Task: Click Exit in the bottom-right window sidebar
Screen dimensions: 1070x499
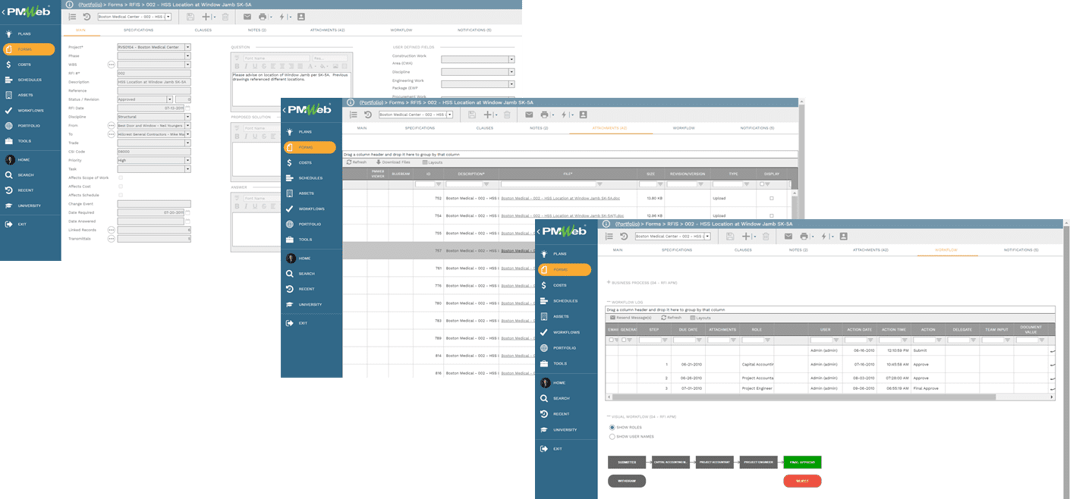Action: [x=559, y=448]
